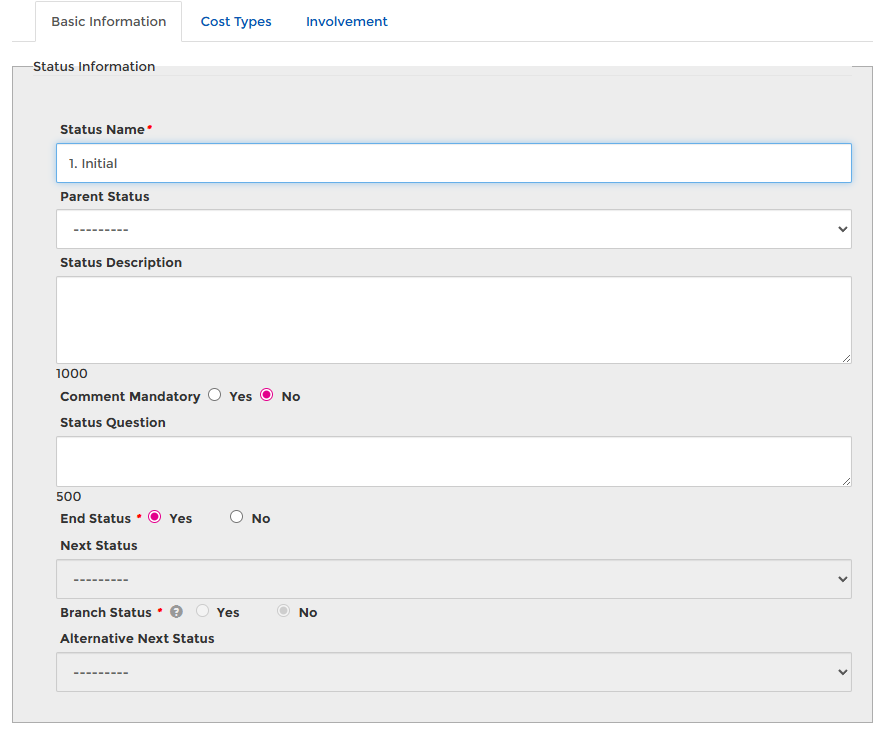Open the Parent Status dropdown
Image resolution: width=881 pixels, height=731 pixels.
click(453, 229)
